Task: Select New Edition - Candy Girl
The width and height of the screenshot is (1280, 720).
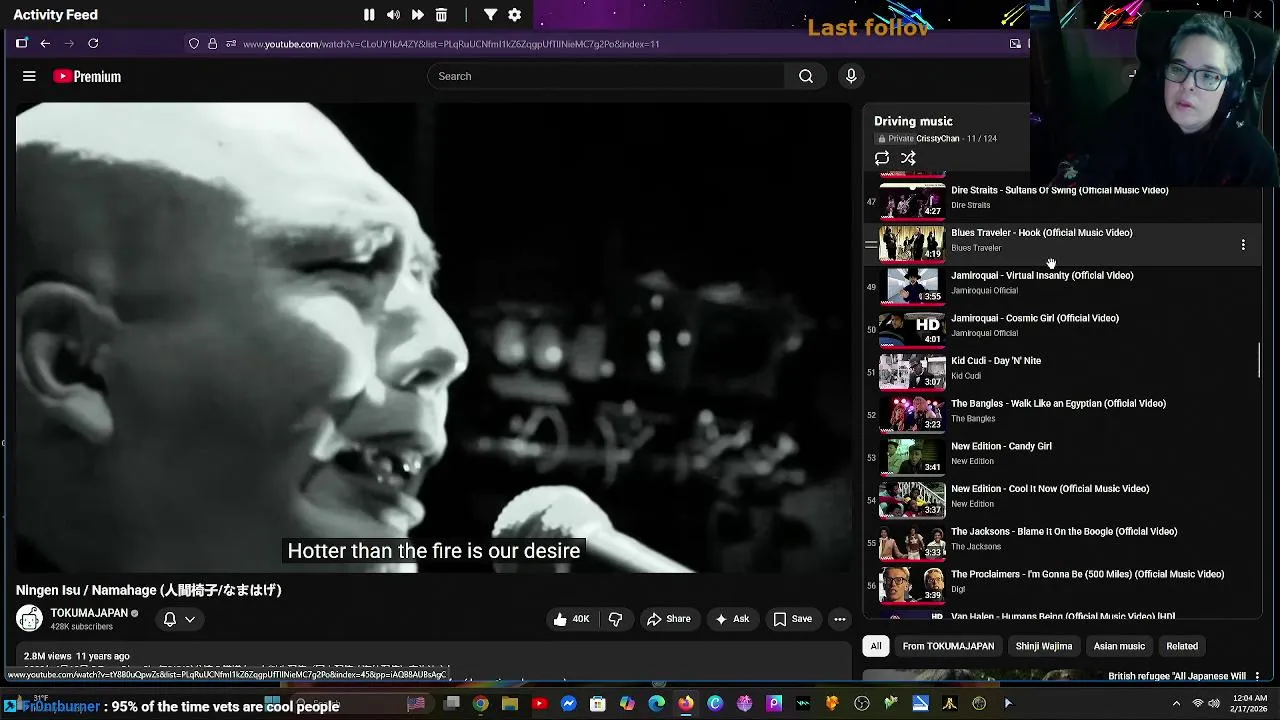Action: click(1001, 446)
